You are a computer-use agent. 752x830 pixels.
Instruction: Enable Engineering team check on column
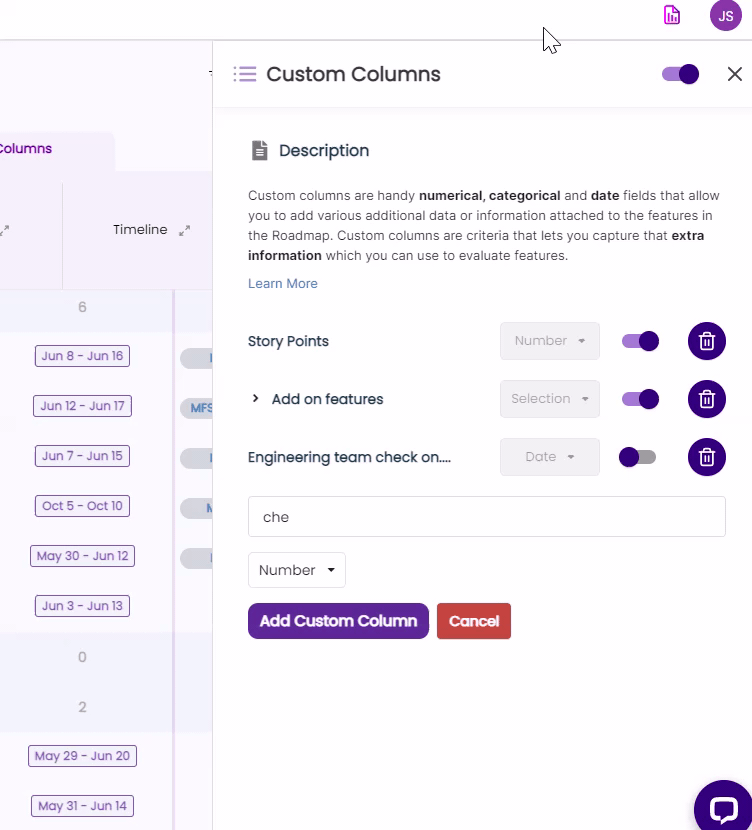pos(638,457)
